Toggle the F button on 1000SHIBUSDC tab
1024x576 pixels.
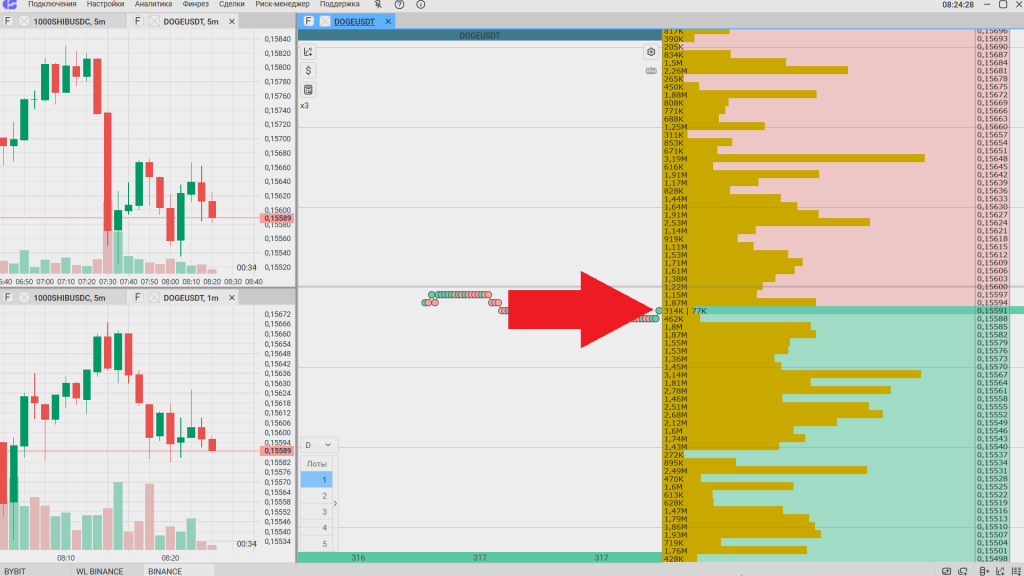click(9, 21)
